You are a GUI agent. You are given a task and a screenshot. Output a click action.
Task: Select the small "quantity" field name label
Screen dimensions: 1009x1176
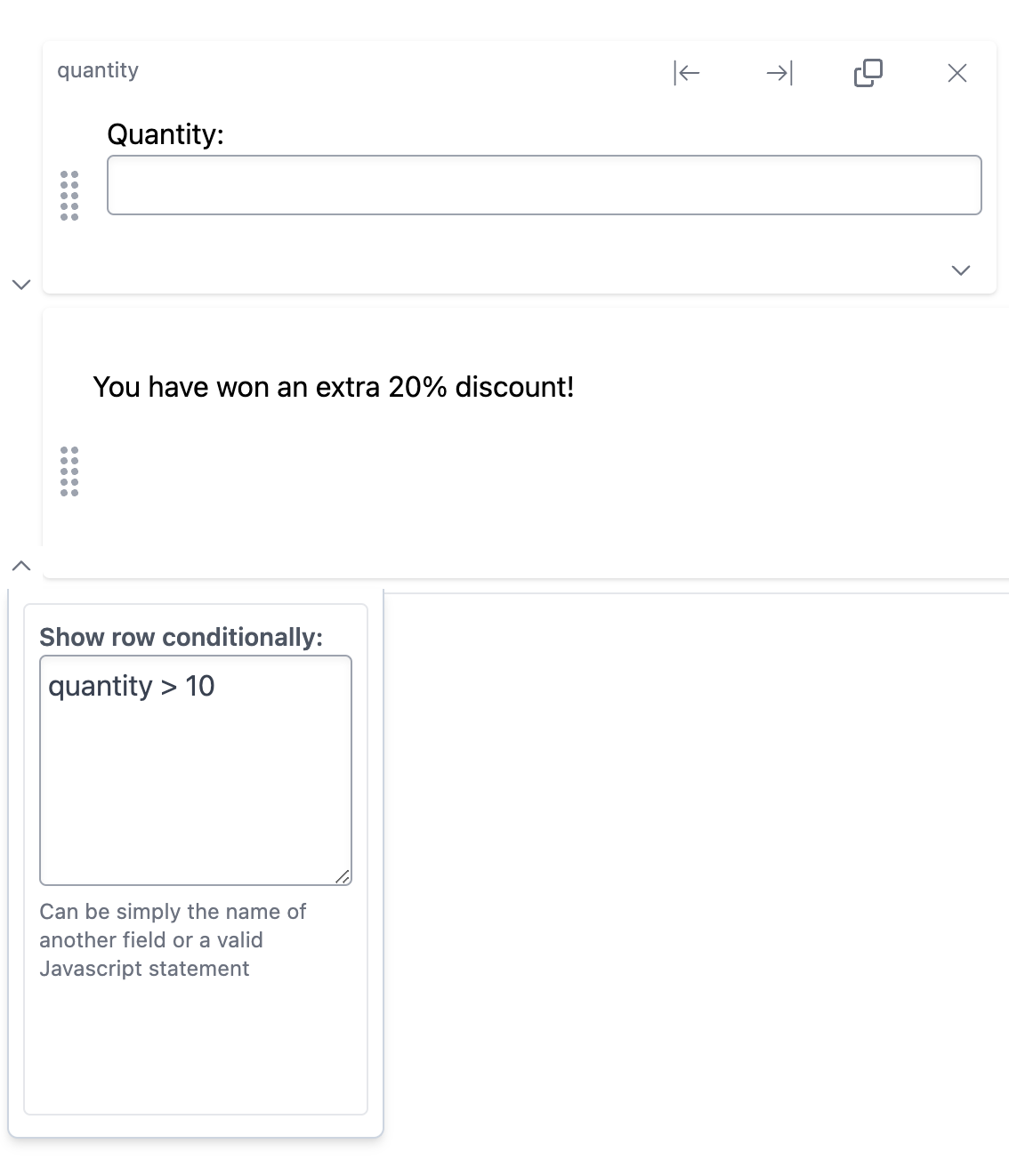[x=98, y=70]
